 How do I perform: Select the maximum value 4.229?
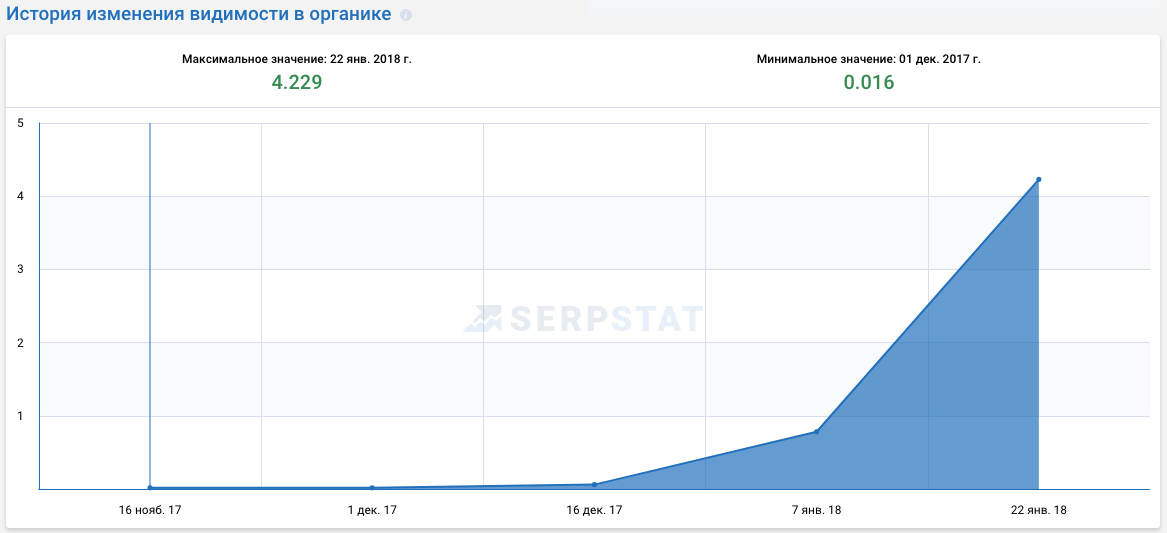point(297,83)
